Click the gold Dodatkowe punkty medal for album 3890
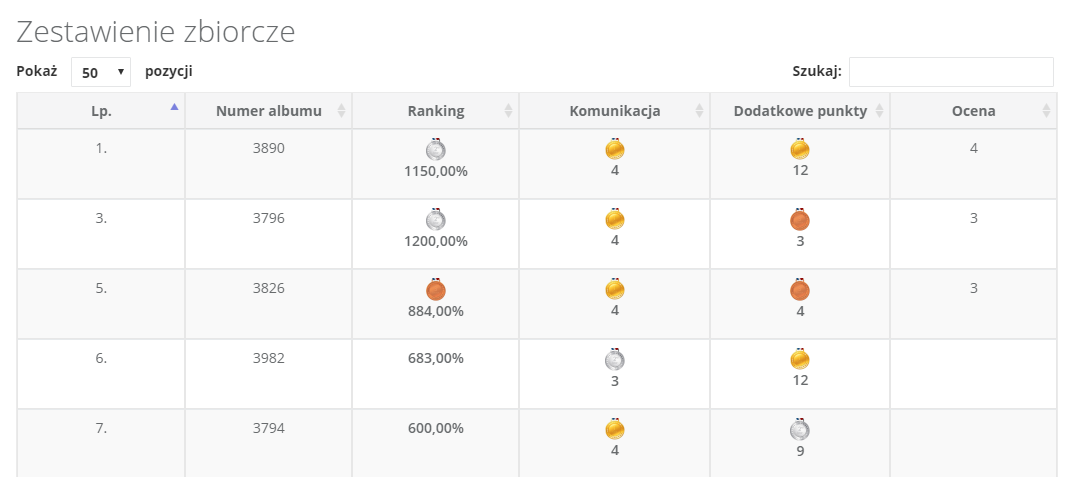 pyautogui.click(x=800, y=149)
